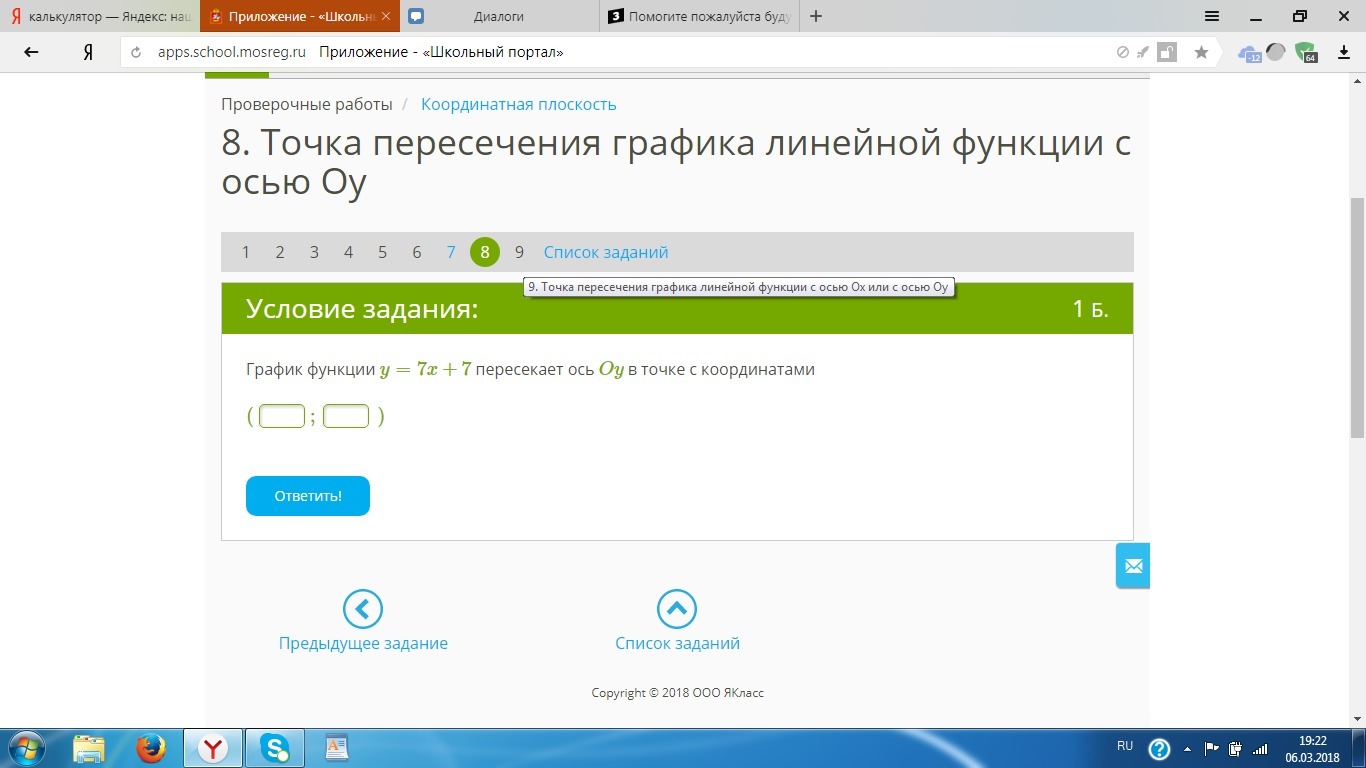Open the weather cloud extension showing -12
Screen dimensions: 1366x768
click(1250, 53)
